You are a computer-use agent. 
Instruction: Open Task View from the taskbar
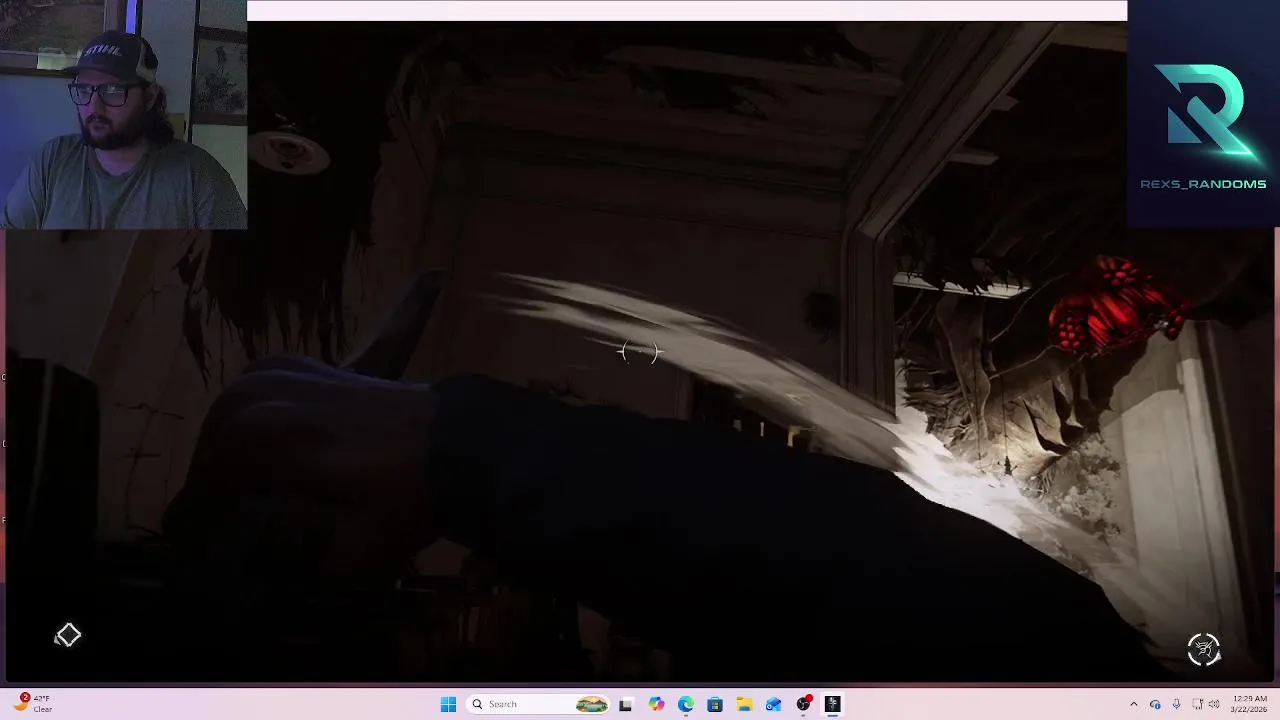click(x=625, y=704)
